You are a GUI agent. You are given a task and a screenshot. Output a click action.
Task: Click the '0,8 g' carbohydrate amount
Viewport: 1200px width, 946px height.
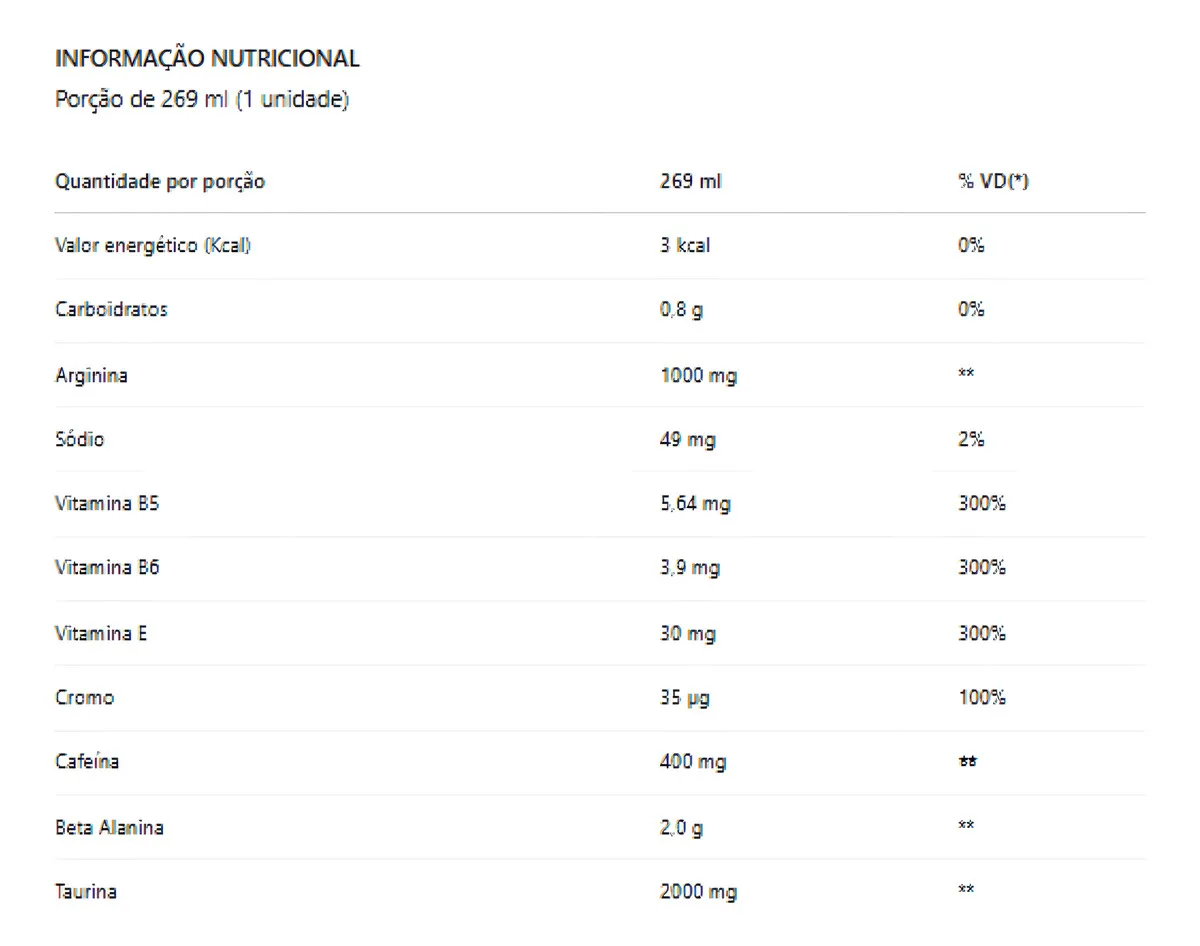[681, 310]
